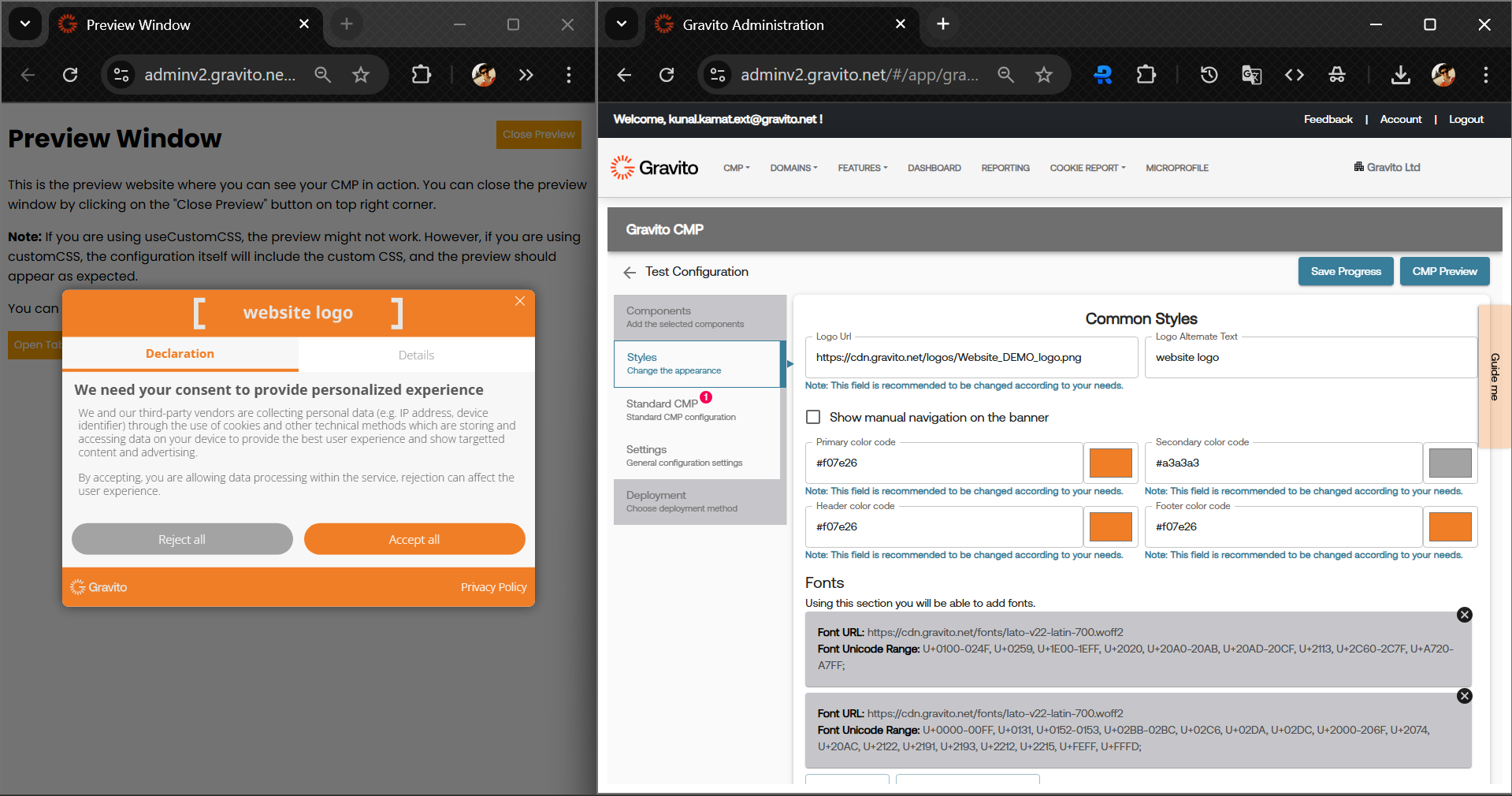The image size is (1512, 796).
Task: Open the Secondary color code gray swatch
Action: tap(1450, 463)
